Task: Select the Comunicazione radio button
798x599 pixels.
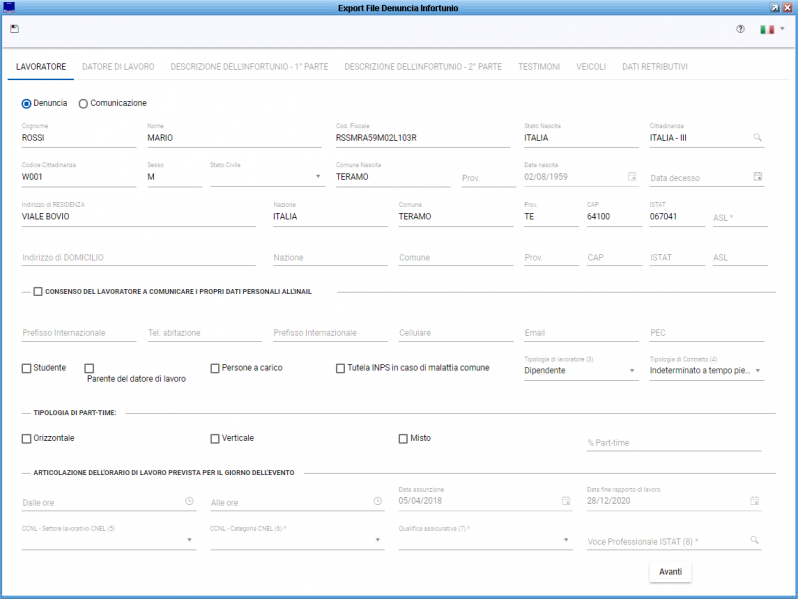Action: [83, 103]
